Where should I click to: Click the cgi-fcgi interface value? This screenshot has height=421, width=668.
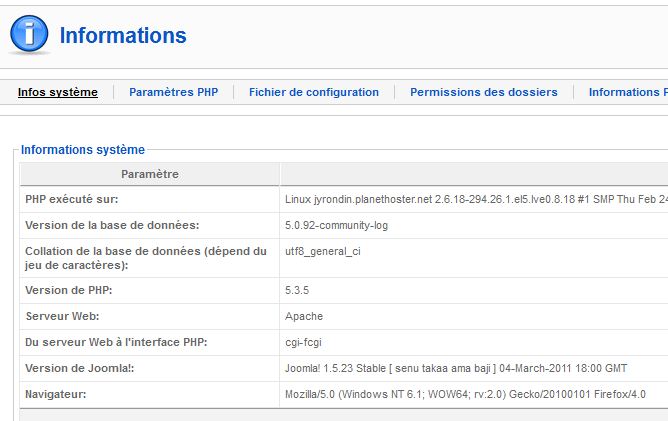click(x=305, y=342)
